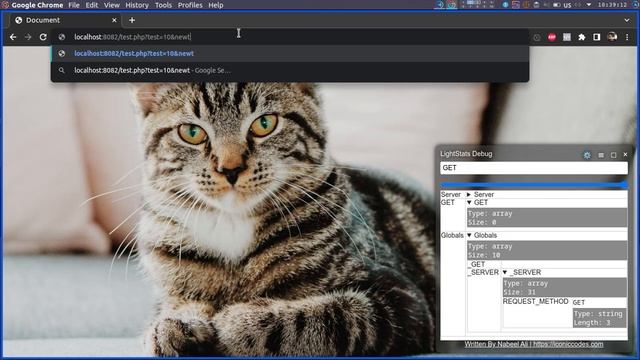This screenshot has height=360, width=640.
Task: Open the Edit menu
Action: pyautogui.click(x=91, y=5)
